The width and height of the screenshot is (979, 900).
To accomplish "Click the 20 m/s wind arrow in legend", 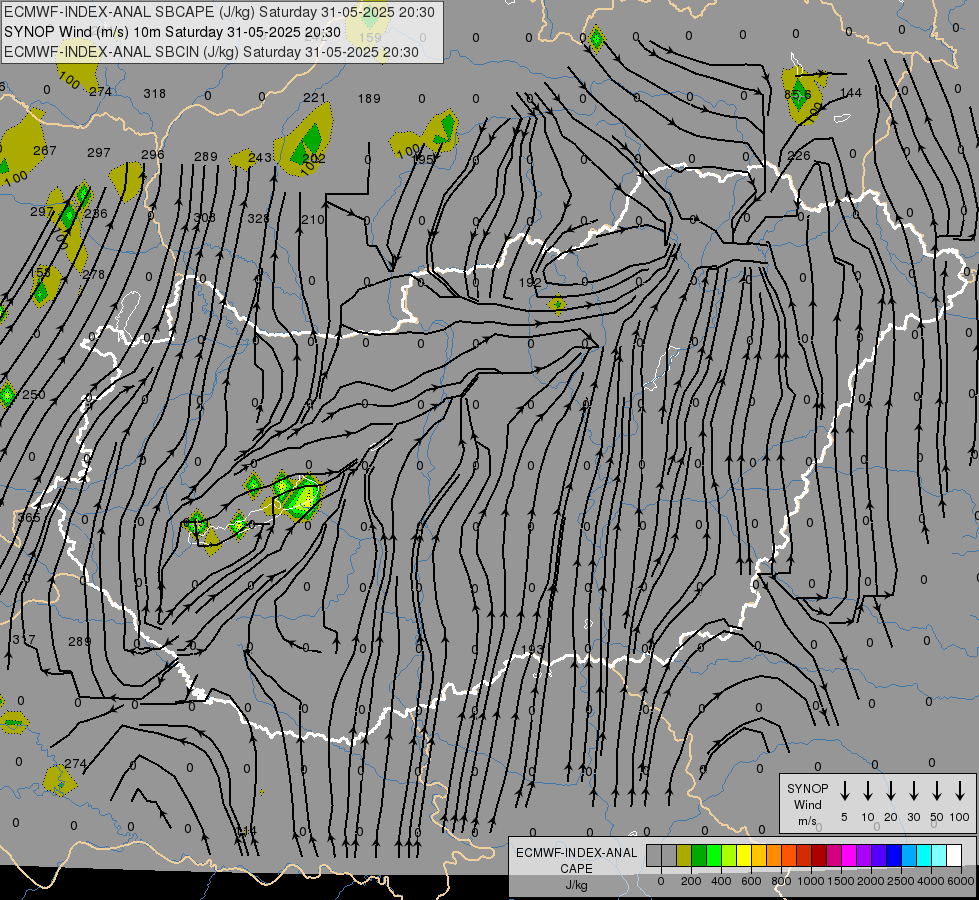I will (x=890, y=791).
